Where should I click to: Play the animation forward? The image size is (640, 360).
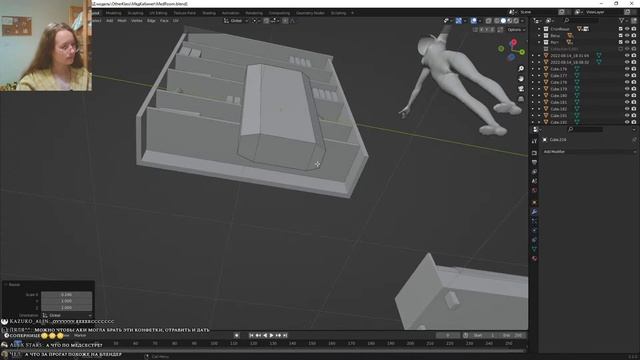(x=271, y=335)
